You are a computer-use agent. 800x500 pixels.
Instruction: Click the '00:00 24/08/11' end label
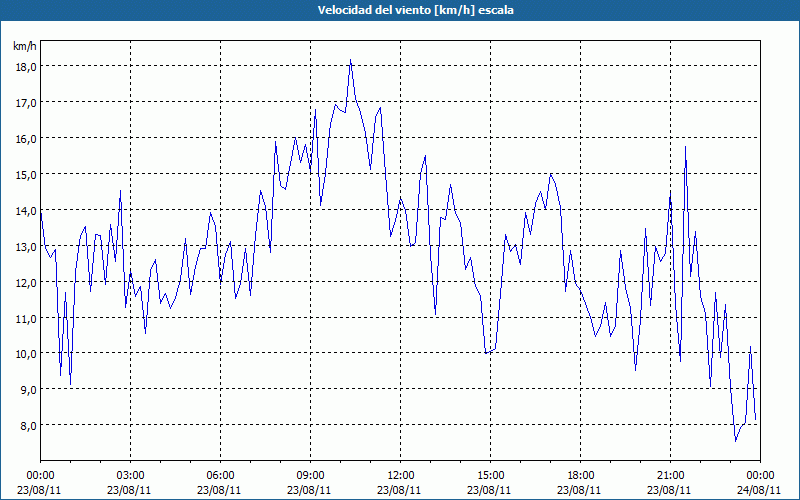pos(759,483)
